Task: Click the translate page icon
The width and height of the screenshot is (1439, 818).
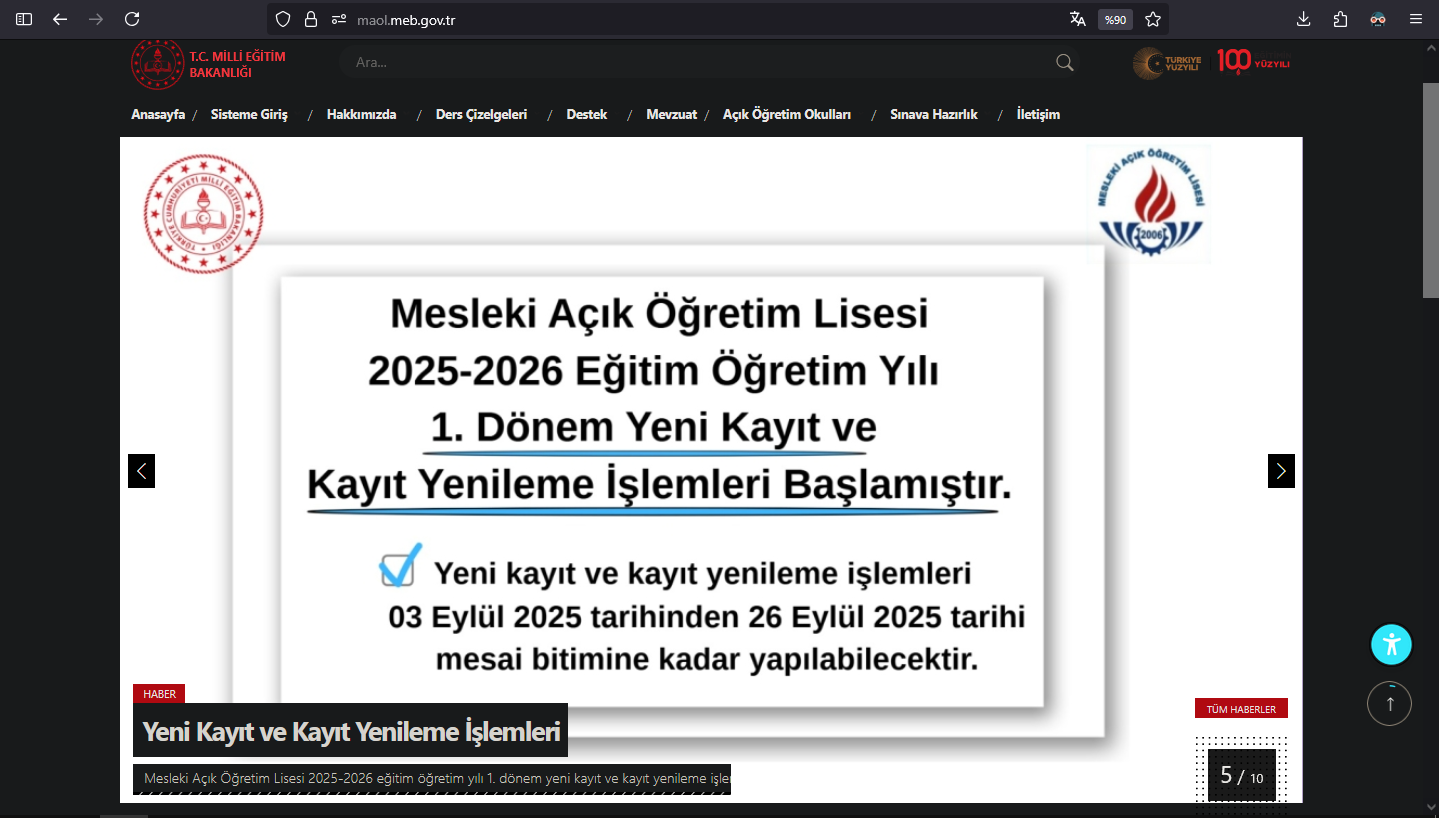Action: (1077, 19)
